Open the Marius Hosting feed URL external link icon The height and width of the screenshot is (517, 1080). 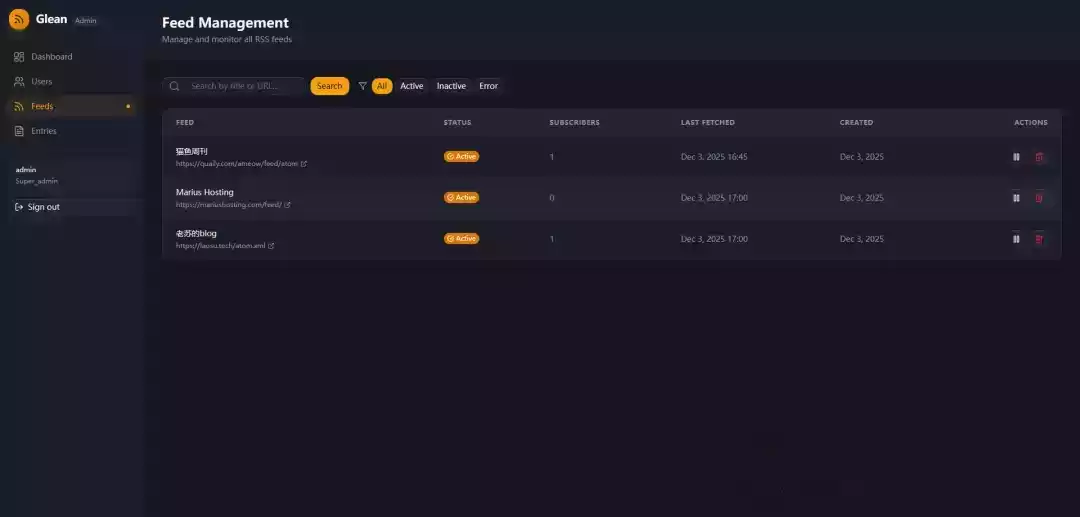pos(288,205)
